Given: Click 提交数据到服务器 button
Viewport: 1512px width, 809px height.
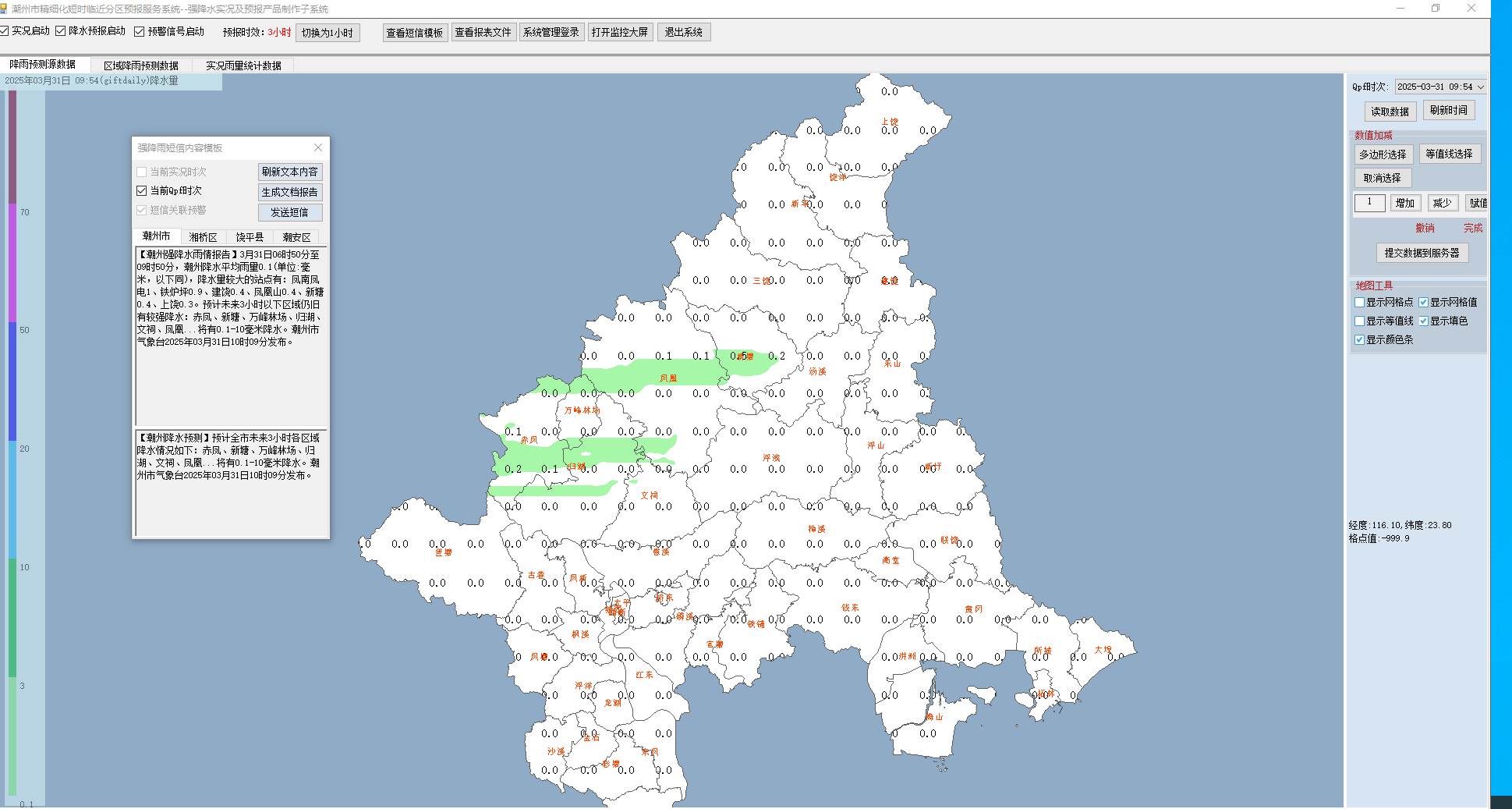Looking at the screenshot, I should coord(1422,254).
